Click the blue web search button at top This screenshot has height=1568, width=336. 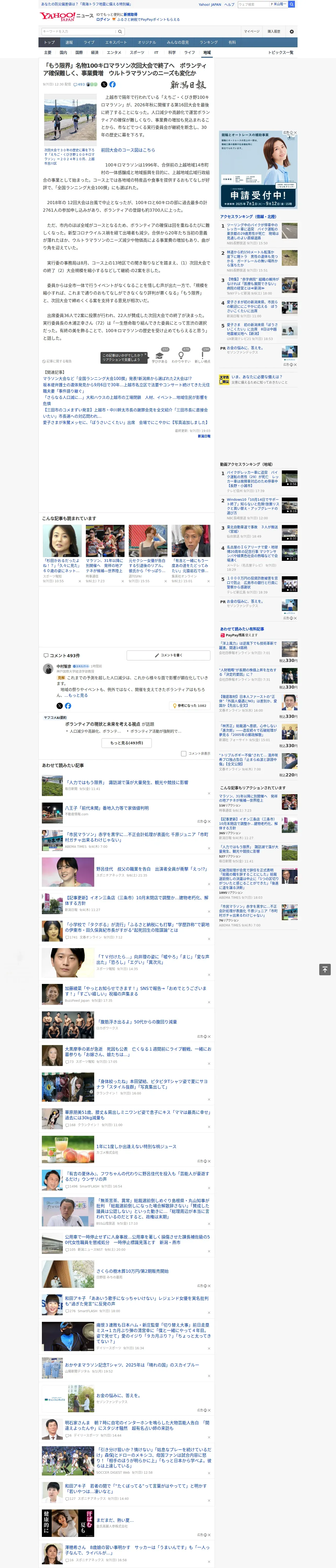pos(292,4)
